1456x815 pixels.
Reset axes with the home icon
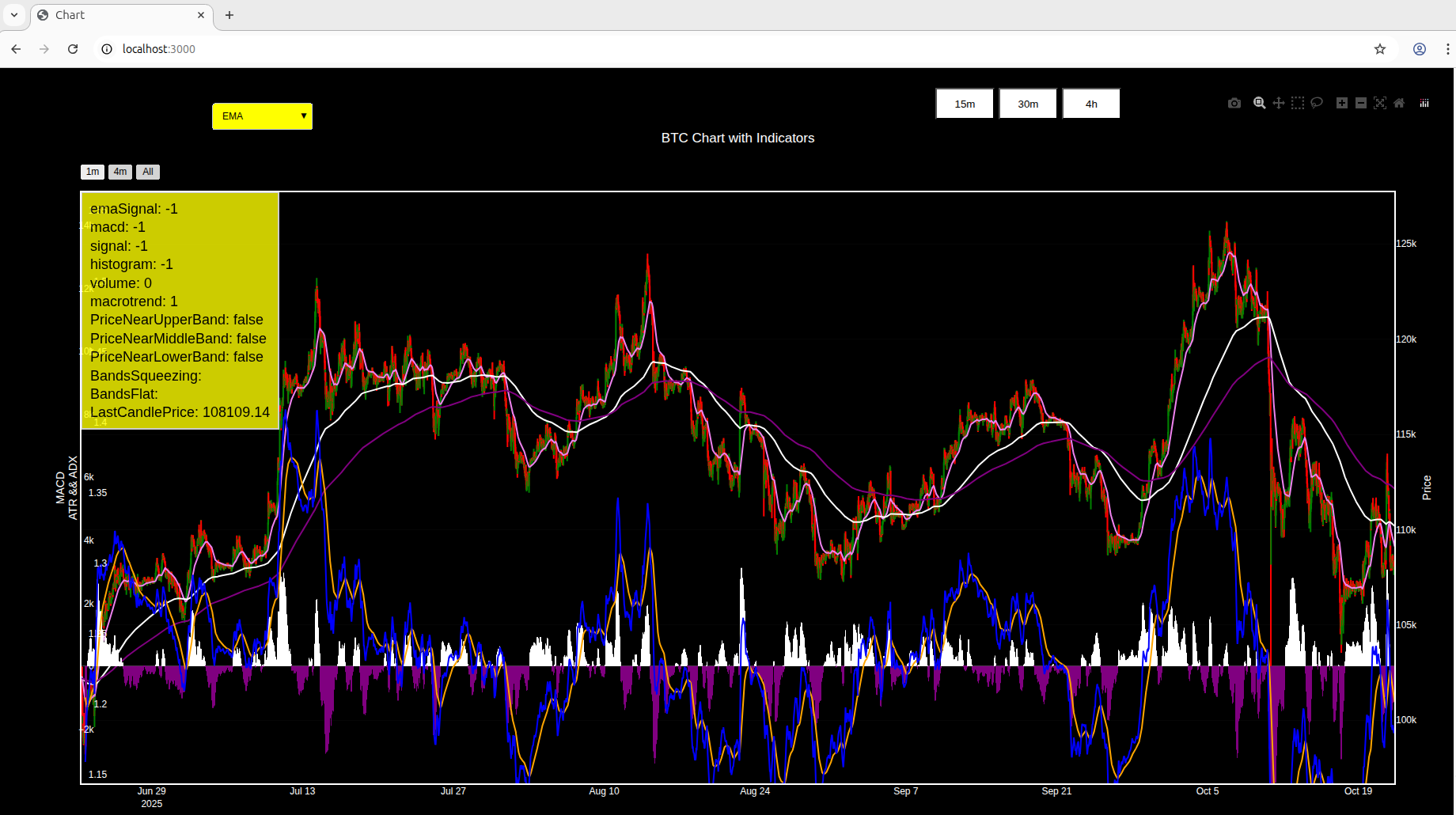[x=1399, y=104]
